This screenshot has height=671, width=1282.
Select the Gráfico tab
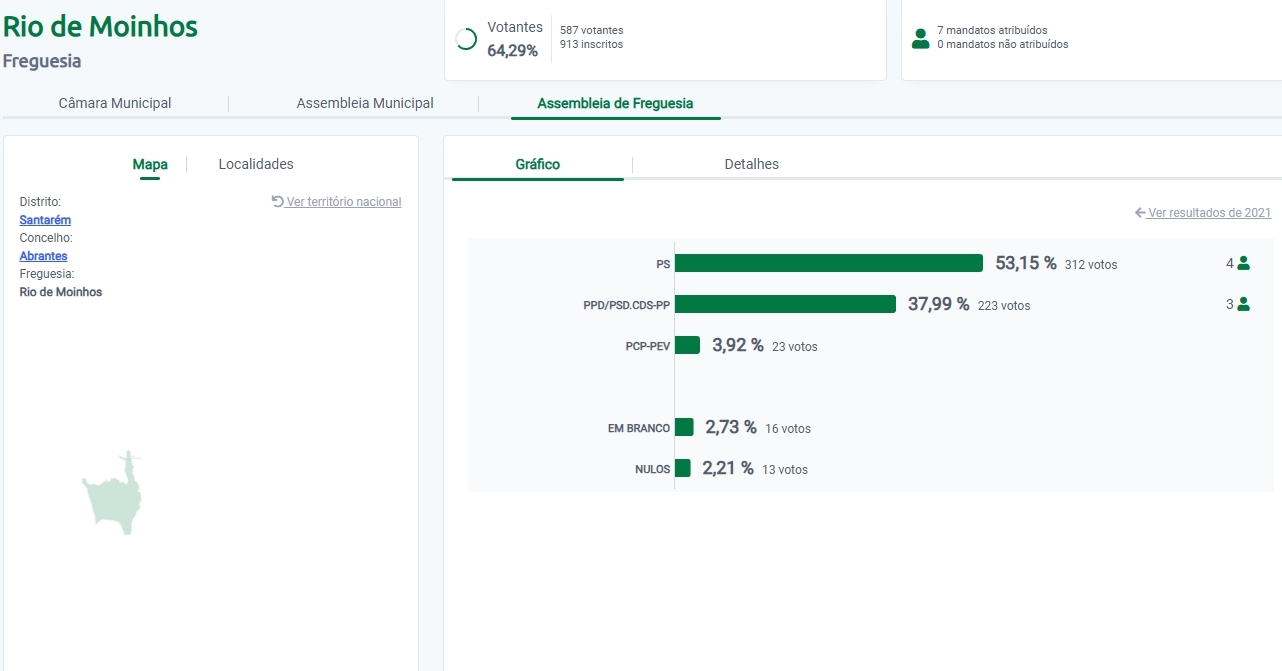tap(538, 164)
